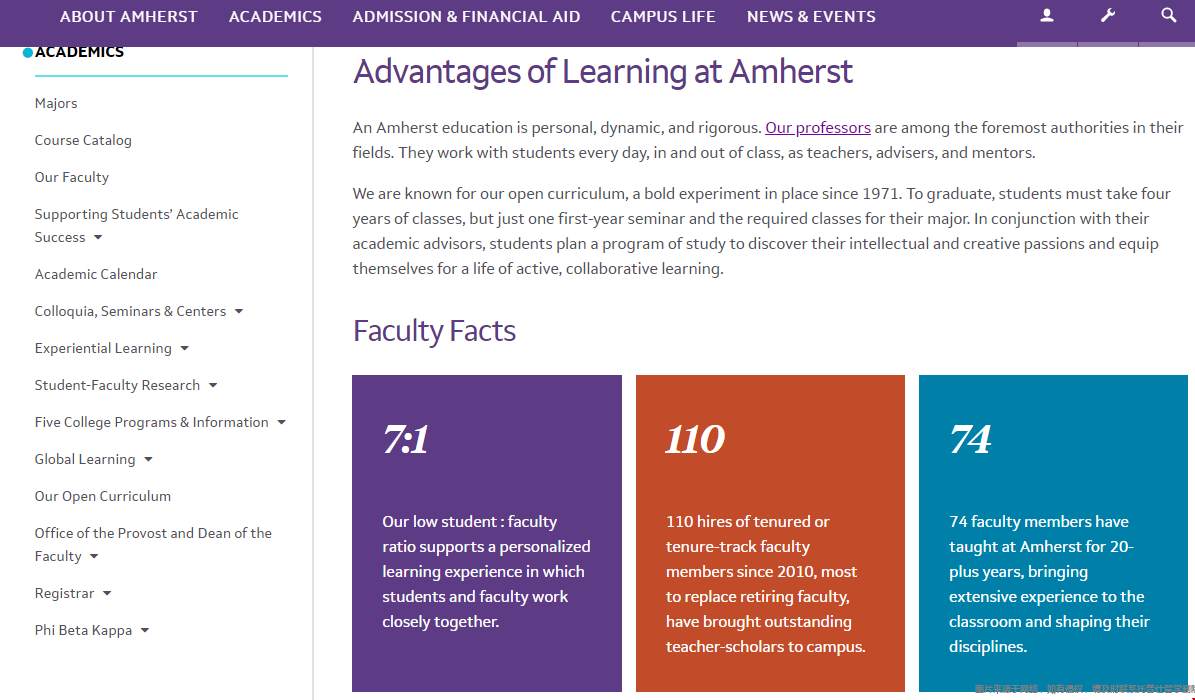Open the ABOUT AMHERST menu
This screenshot has width=1195, height=700.
click(x=128, y=16)
